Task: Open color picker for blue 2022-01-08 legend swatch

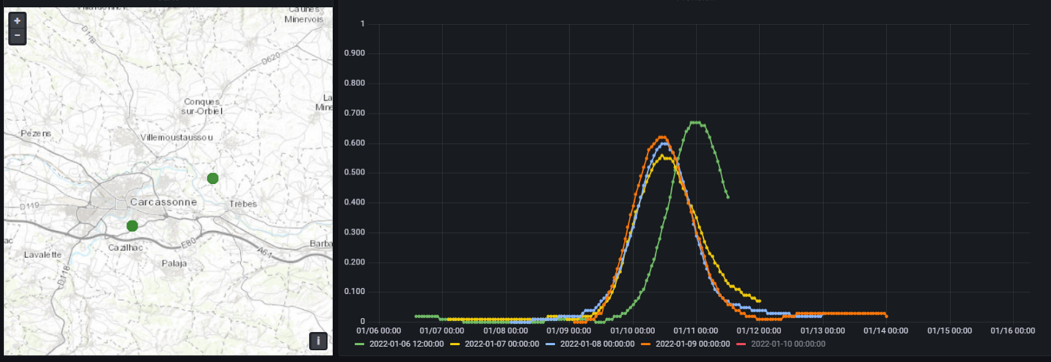Action: pos(551,344)
